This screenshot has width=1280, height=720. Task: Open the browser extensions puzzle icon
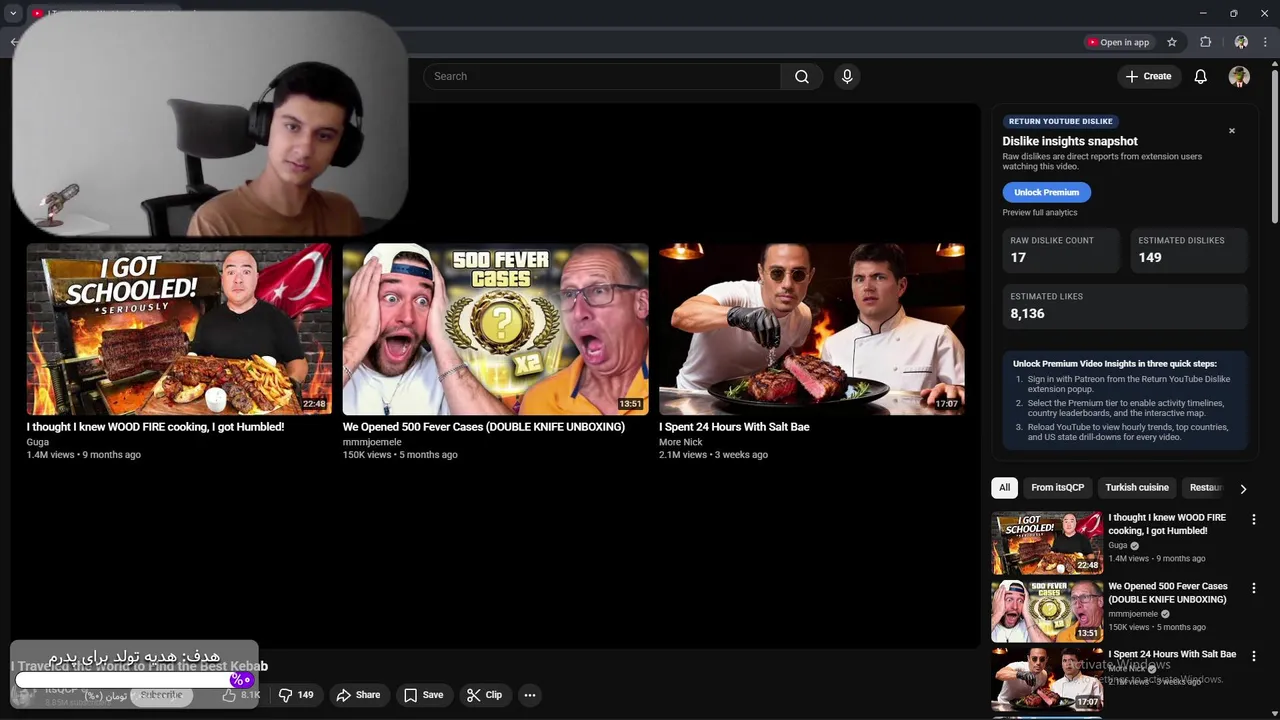(1205, 42)
